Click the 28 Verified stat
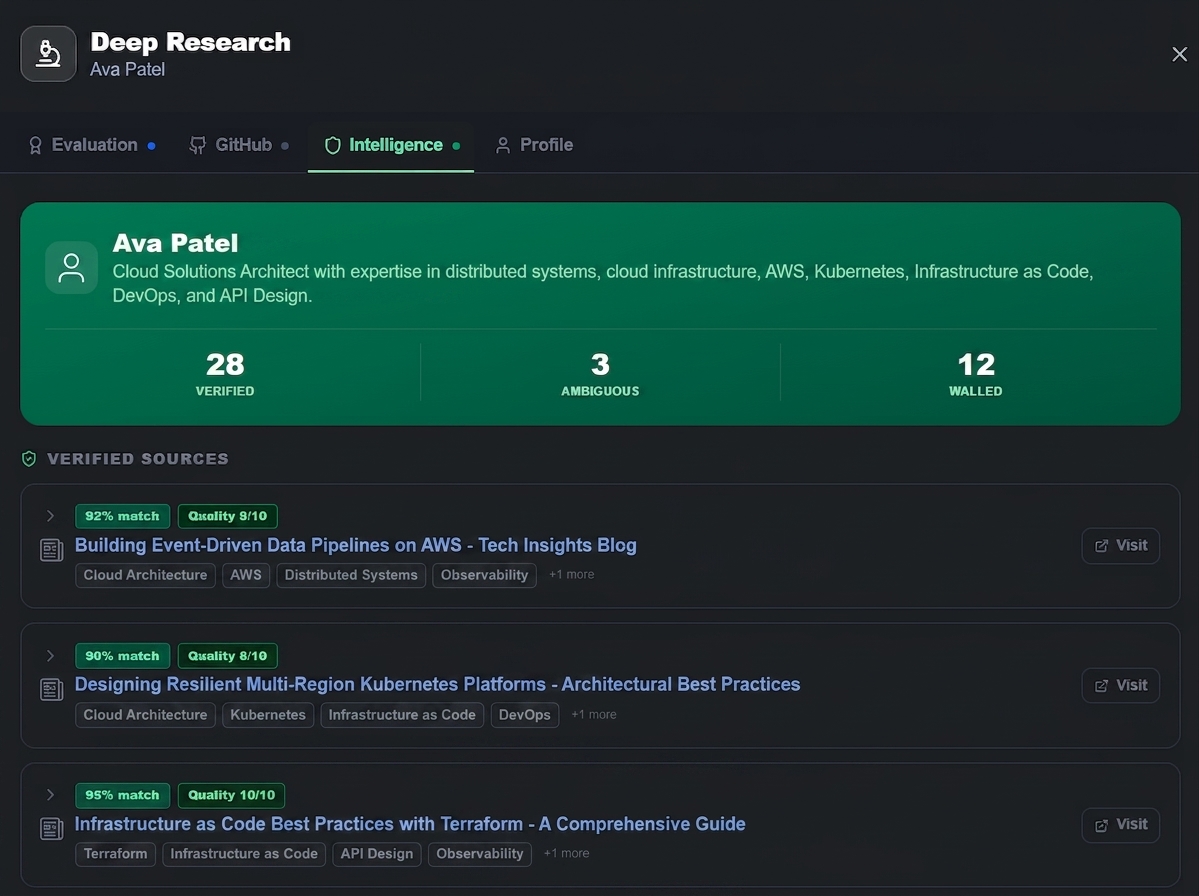 point(225,373)
